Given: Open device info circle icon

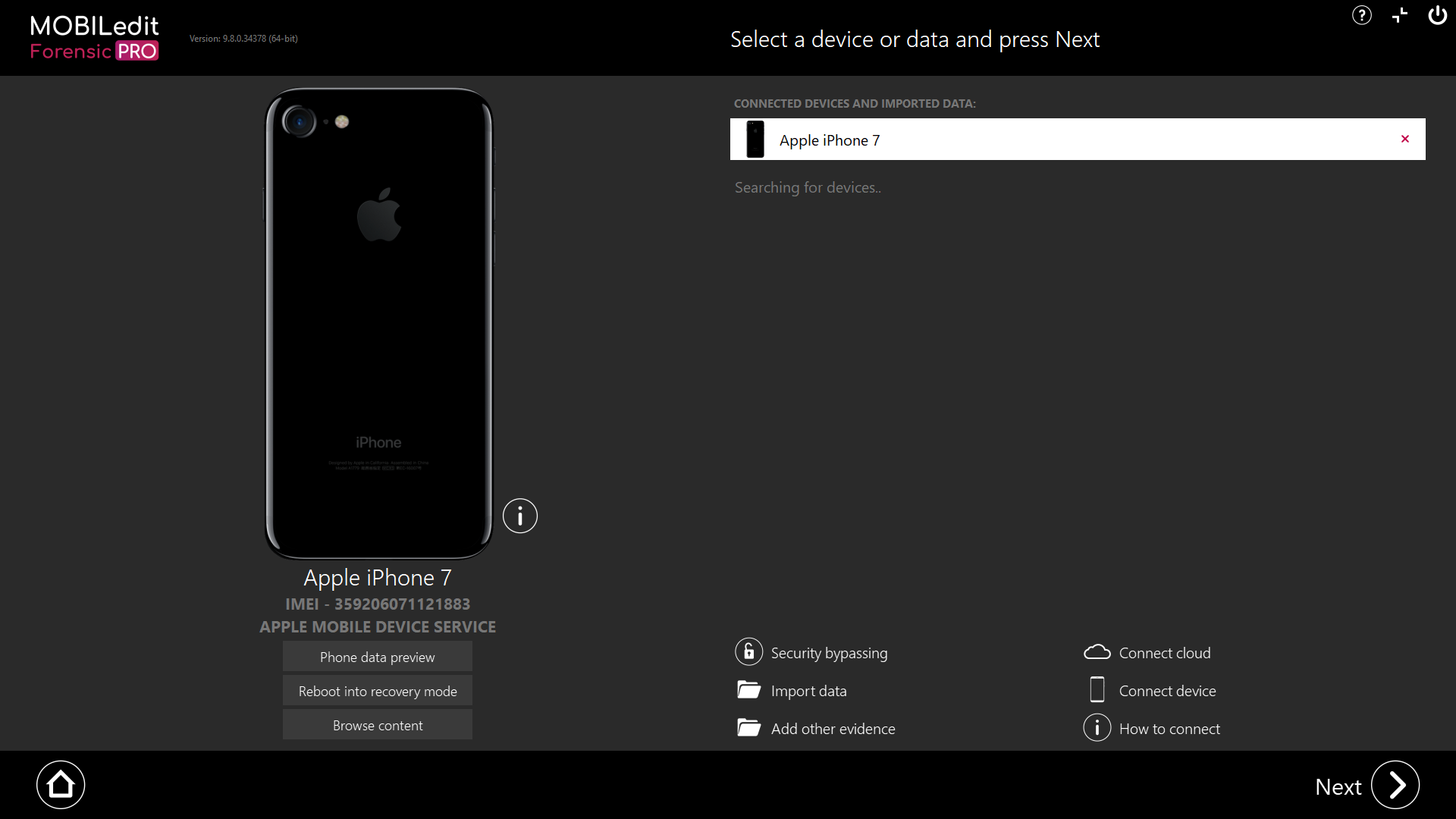Looking at the screenshot, I should click(520, 516).
